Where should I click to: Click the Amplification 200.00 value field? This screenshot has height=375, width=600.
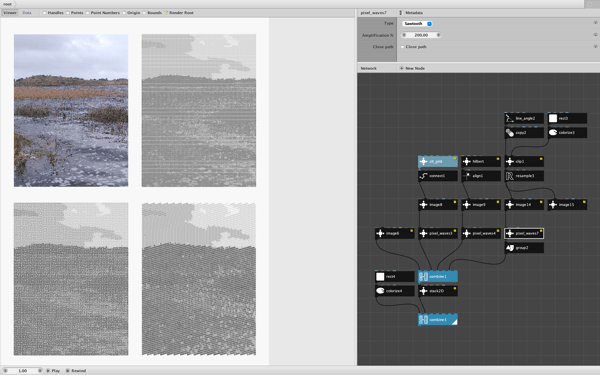tap(421, 35)
